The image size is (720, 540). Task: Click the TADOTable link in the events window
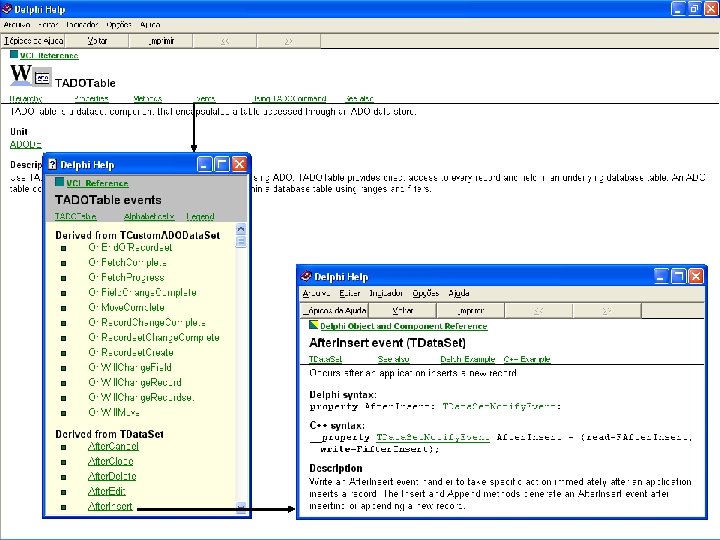click(x=76, y=216)
